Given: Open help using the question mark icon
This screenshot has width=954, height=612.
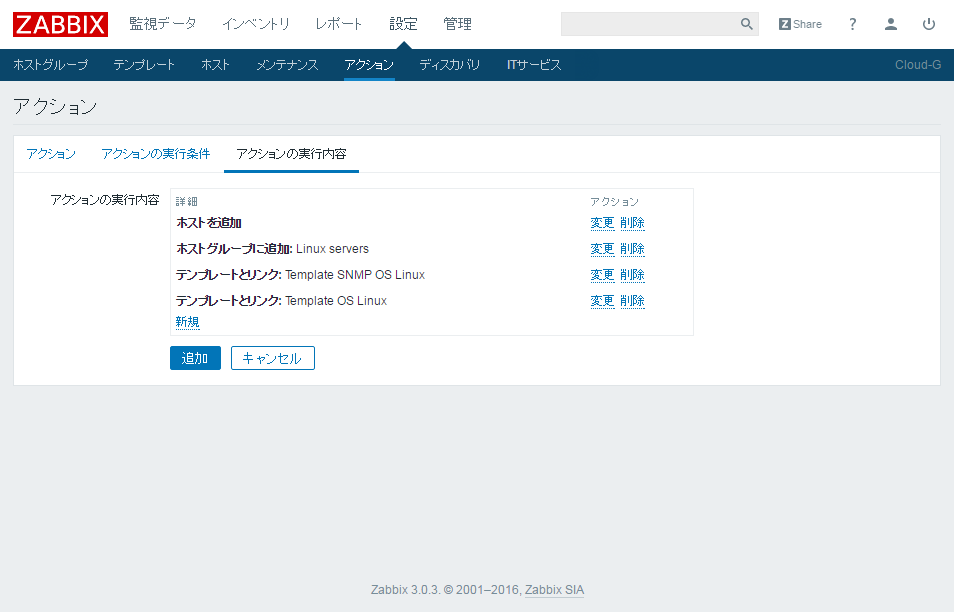Looking at the screenshot, I should point(851,24).
